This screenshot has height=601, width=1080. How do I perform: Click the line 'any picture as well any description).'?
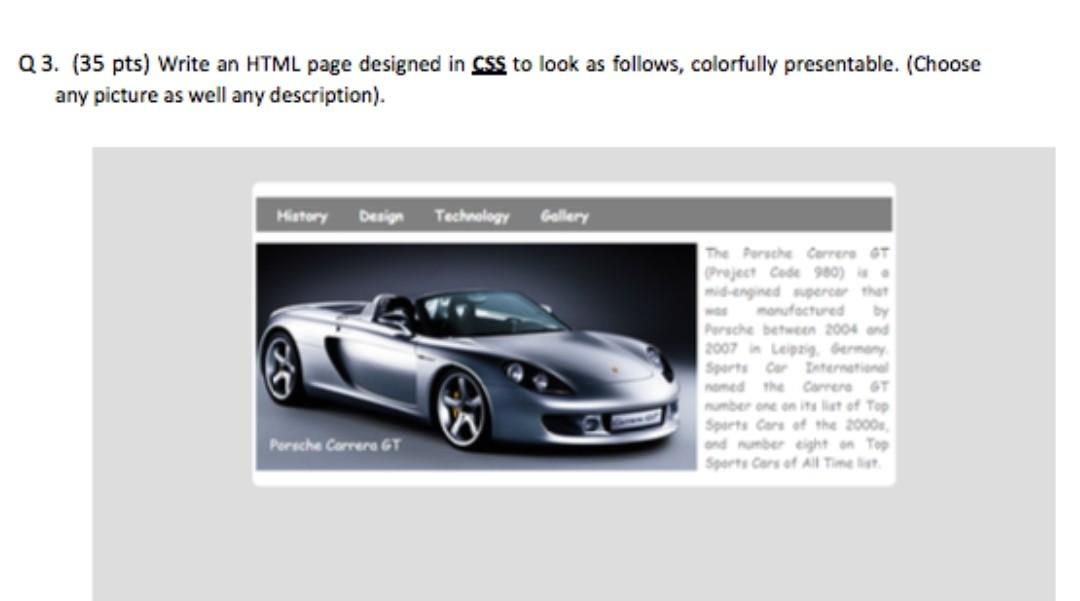[220, 95]
